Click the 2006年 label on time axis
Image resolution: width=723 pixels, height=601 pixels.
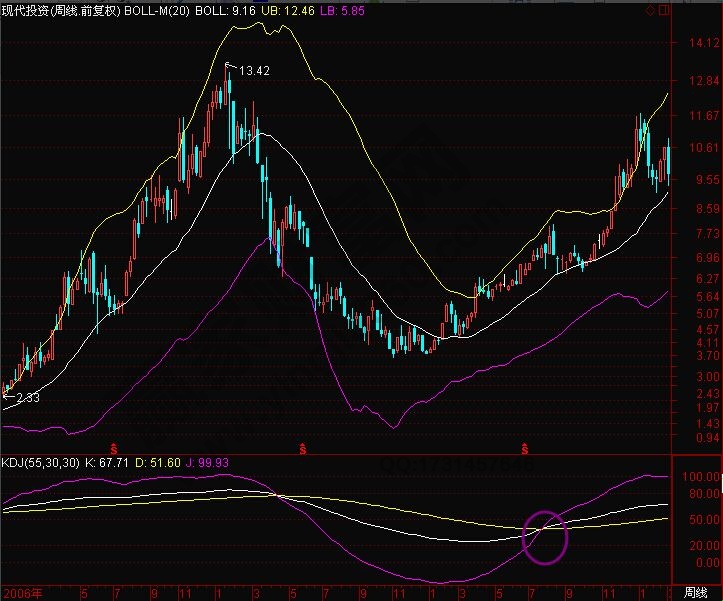pyautogui.click(x=20, y=593)
